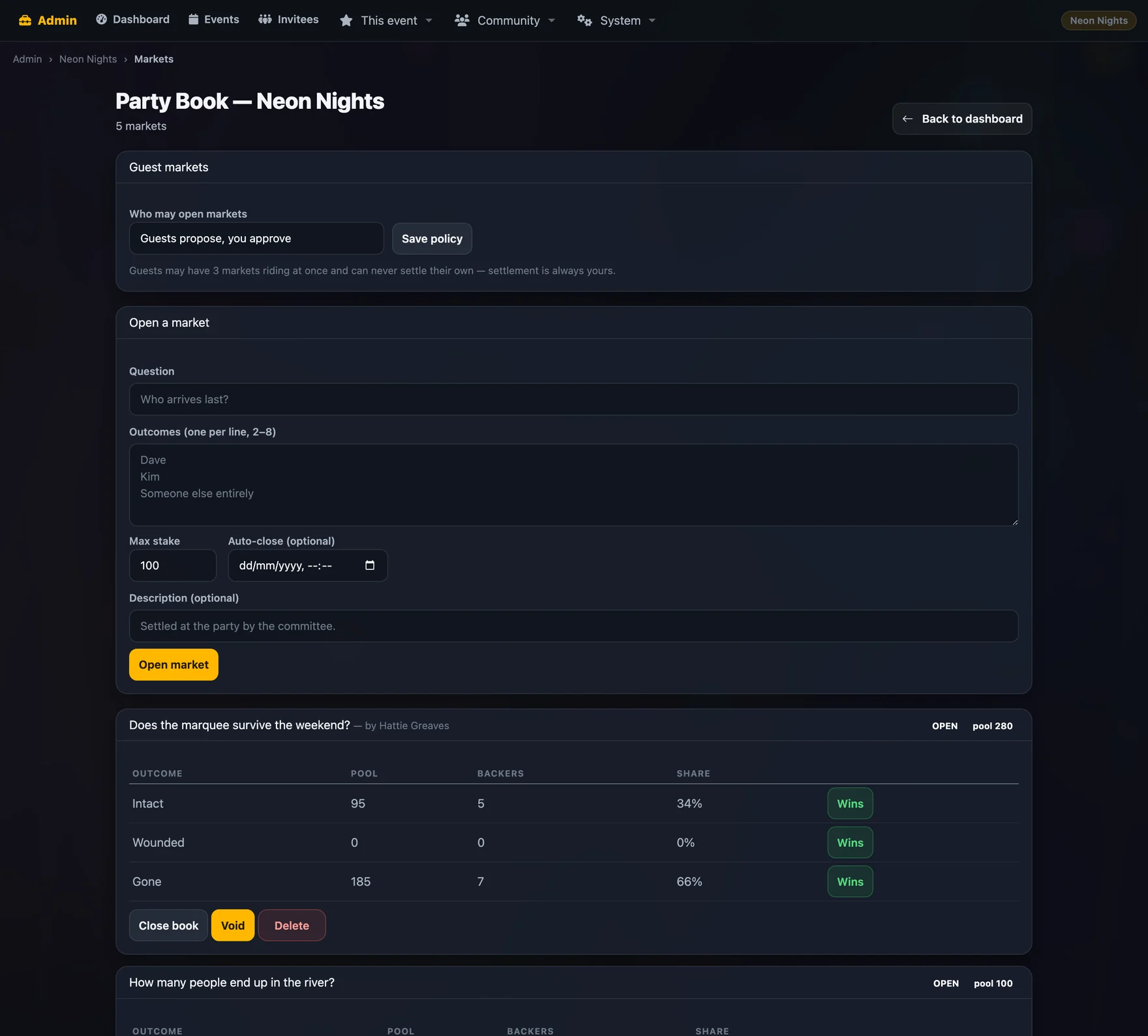The width and height of the screenshot is (1148, 1036).
Task: Click the Community group icon
Action: click(462, 20)
